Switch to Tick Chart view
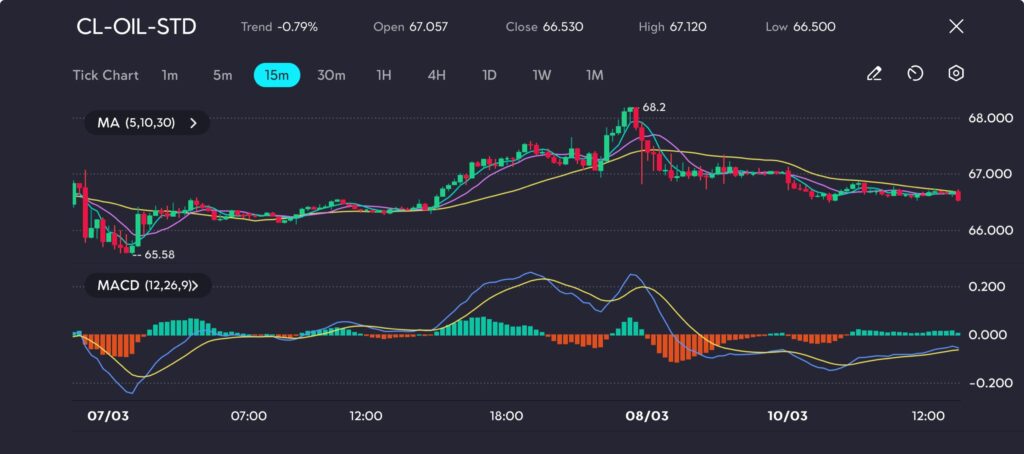1024x454 pixels. 105,75
